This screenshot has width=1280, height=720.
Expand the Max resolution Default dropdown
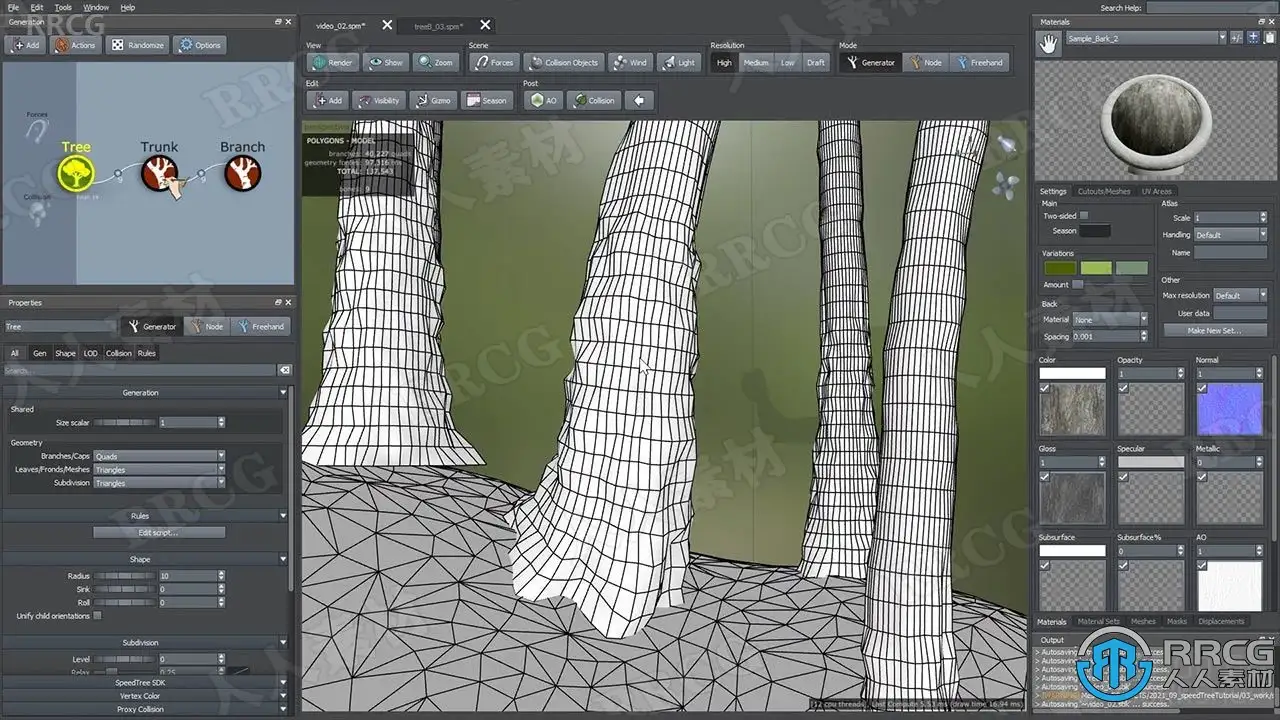tap(1240, 295)
